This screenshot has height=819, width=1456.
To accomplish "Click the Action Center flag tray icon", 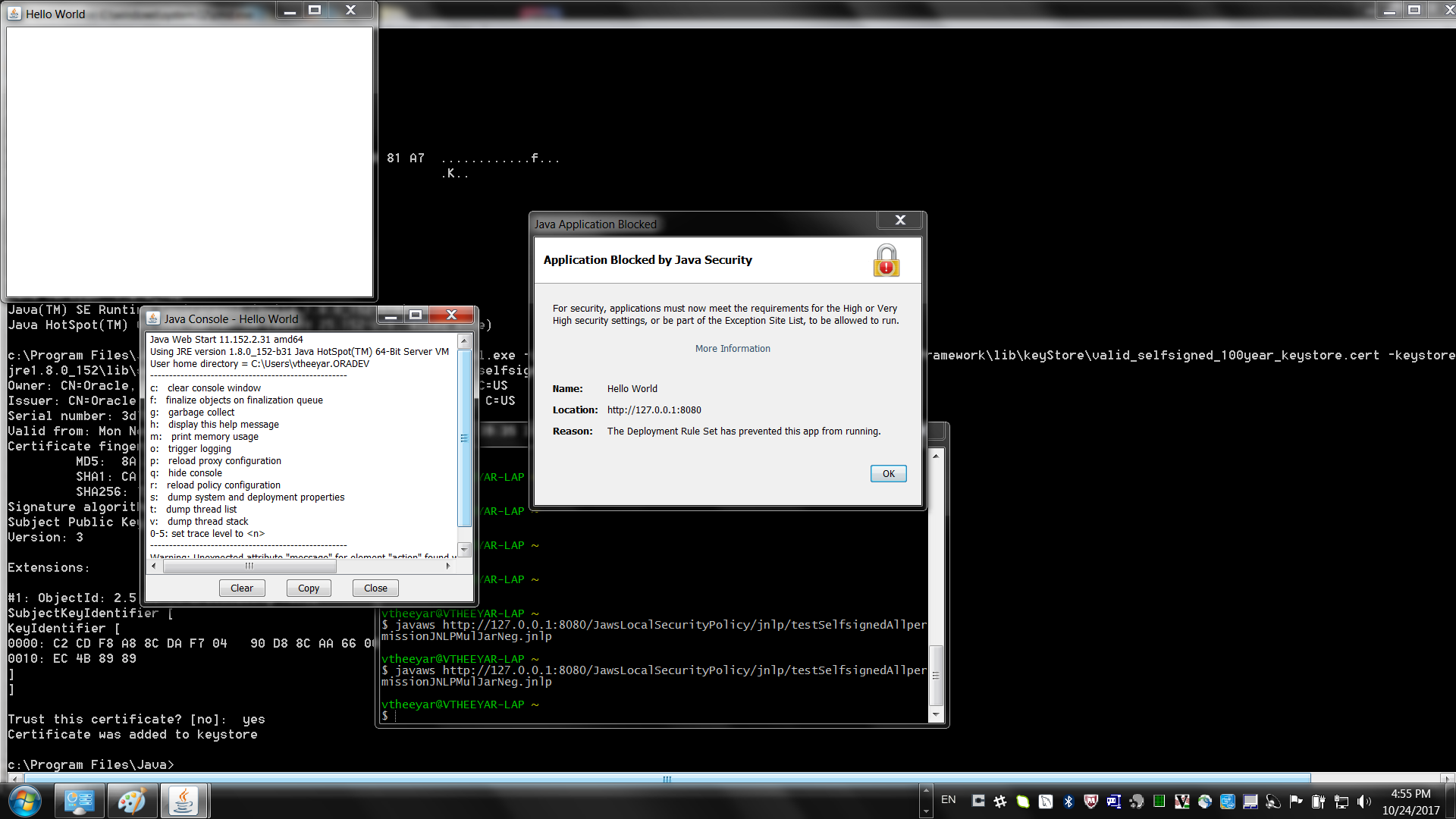I will (1296, 802).
